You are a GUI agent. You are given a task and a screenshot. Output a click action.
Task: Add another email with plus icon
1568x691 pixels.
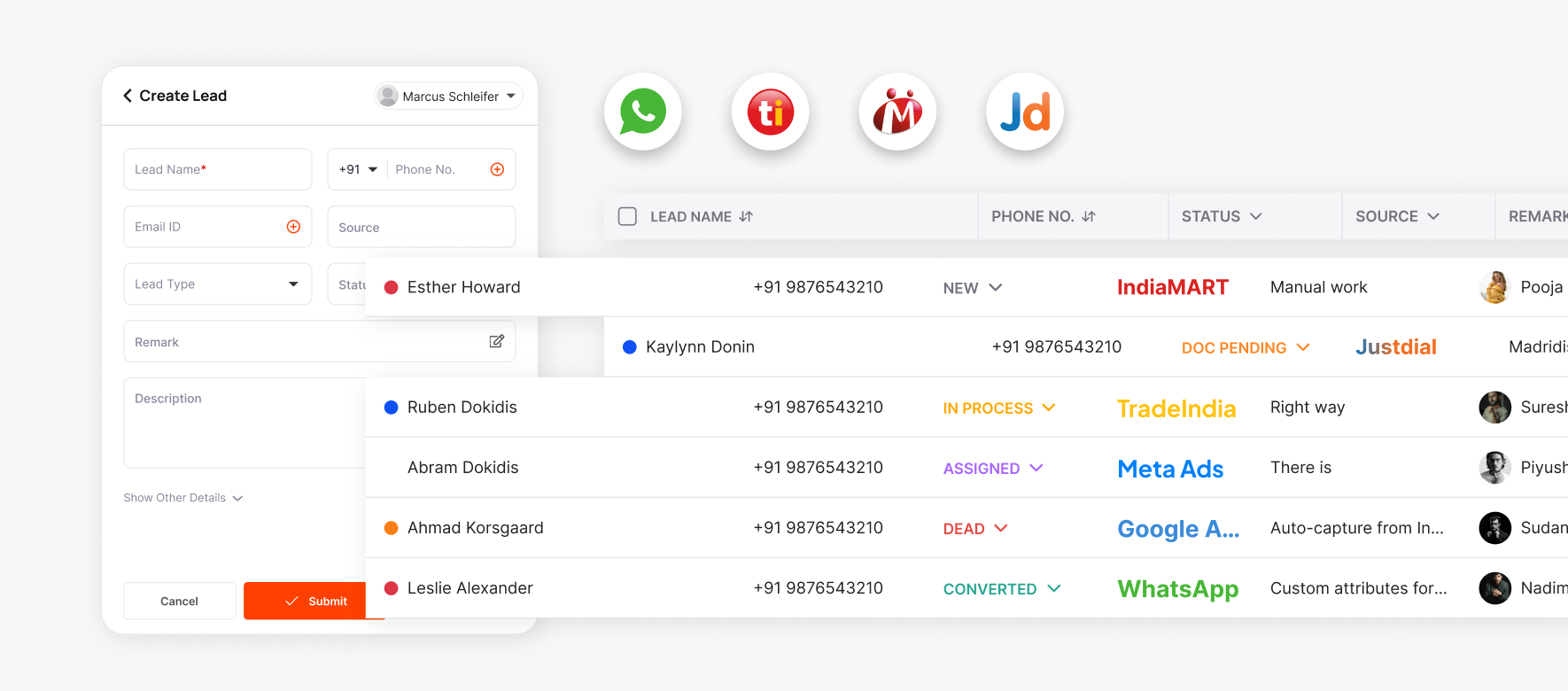(293, 227)
